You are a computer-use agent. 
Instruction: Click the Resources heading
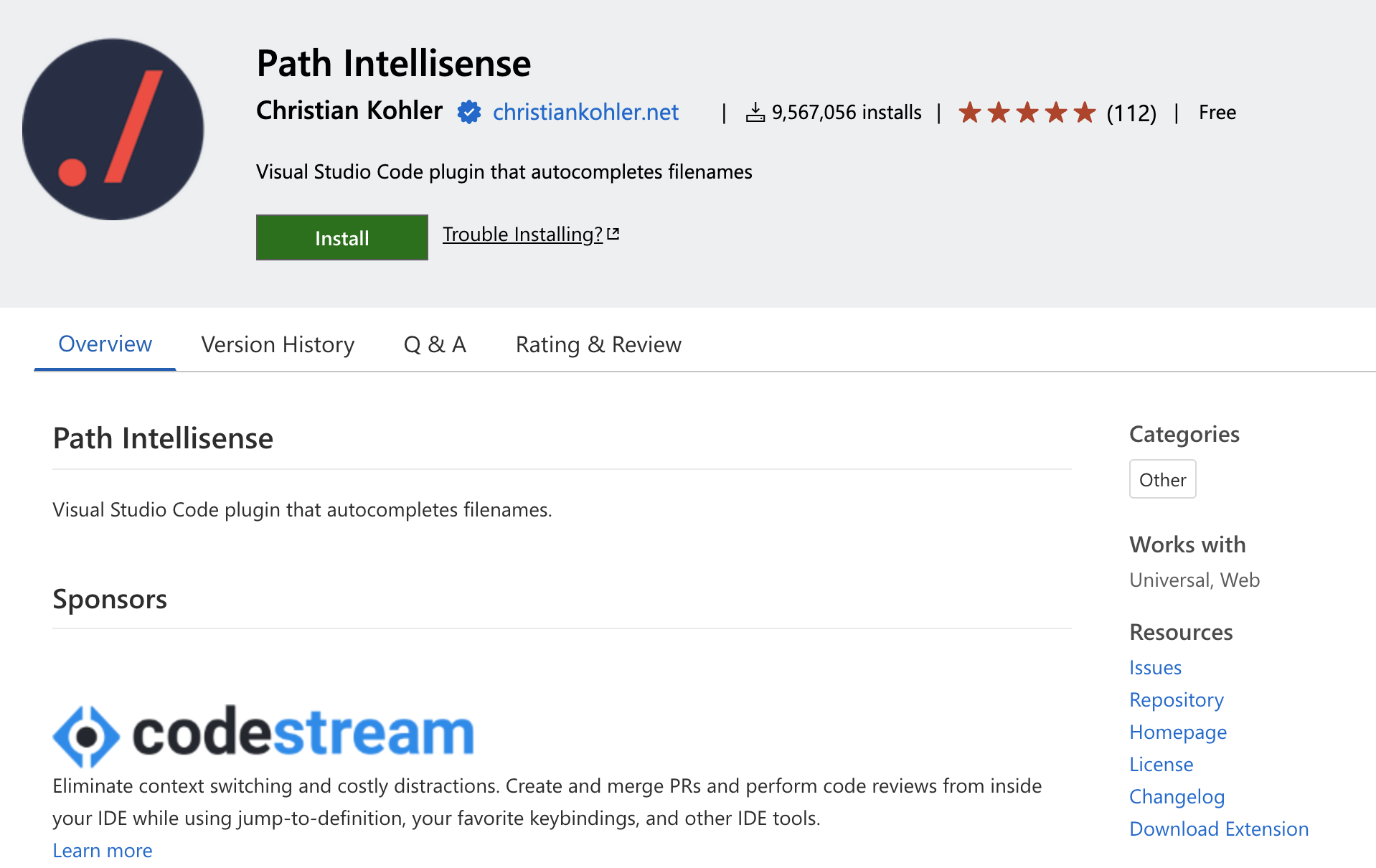[1181, 632]
